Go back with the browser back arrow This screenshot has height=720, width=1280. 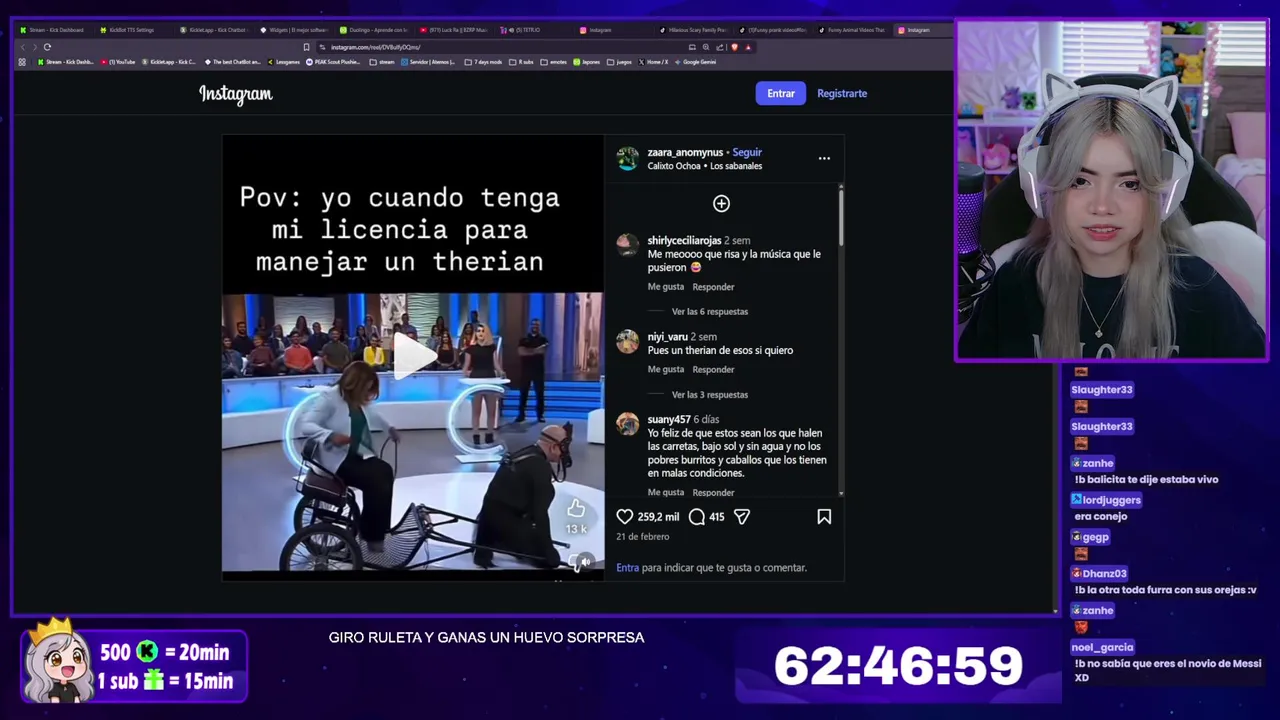click(23, 47)
